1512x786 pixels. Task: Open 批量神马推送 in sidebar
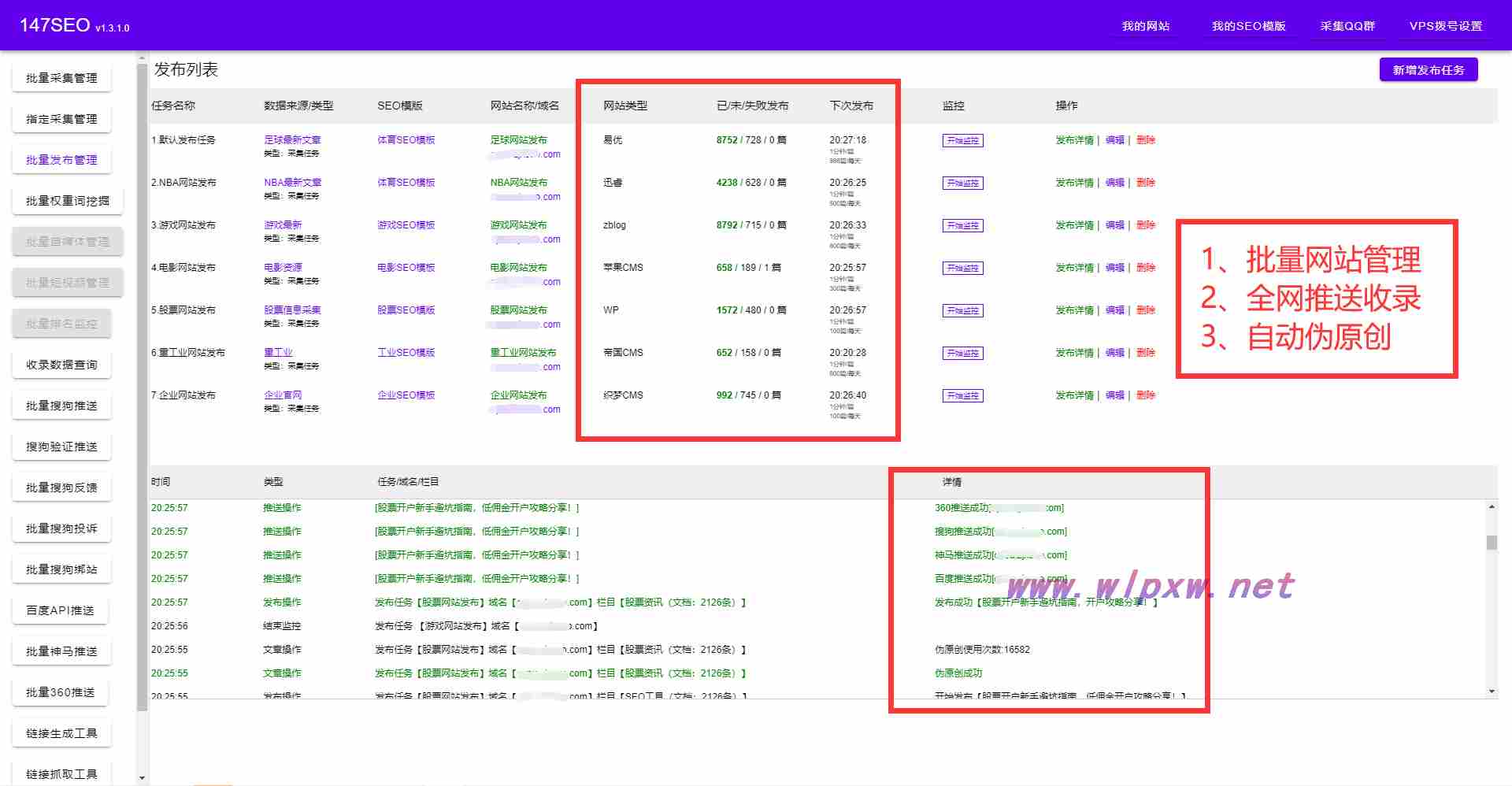(61, 651)
